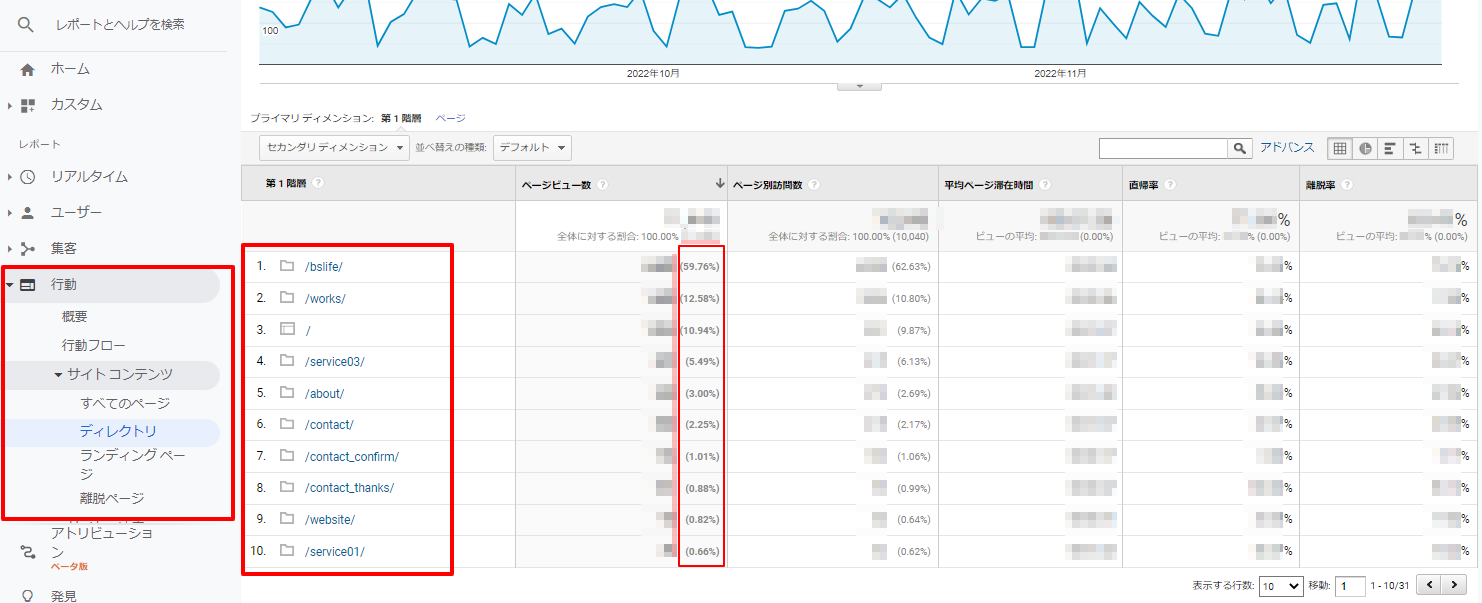Switch primary dimension to ページ
Image resolution: width=1482 pixels, height=603 pixels.
pyautogui.click(x=450, y=118)
